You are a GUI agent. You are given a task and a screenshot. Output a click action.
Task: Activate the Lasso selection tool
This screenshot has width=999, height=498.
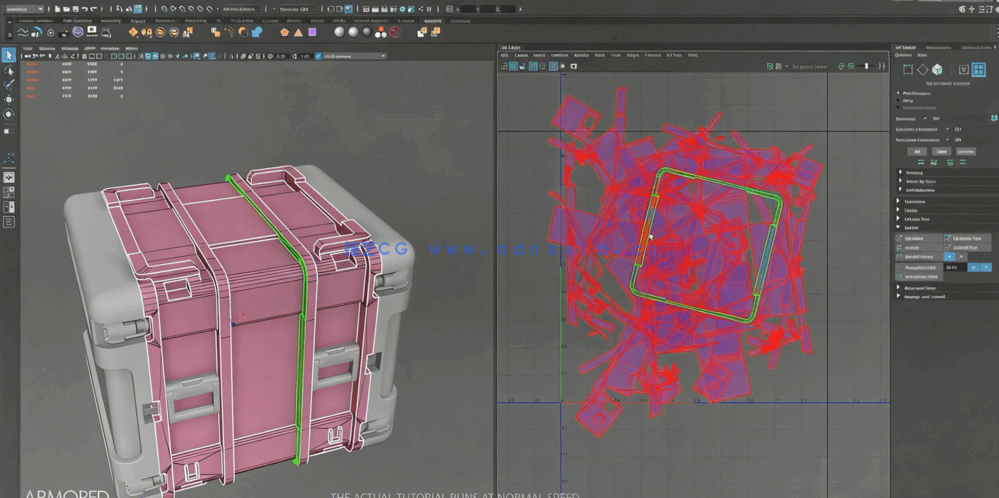click(9, 71)
